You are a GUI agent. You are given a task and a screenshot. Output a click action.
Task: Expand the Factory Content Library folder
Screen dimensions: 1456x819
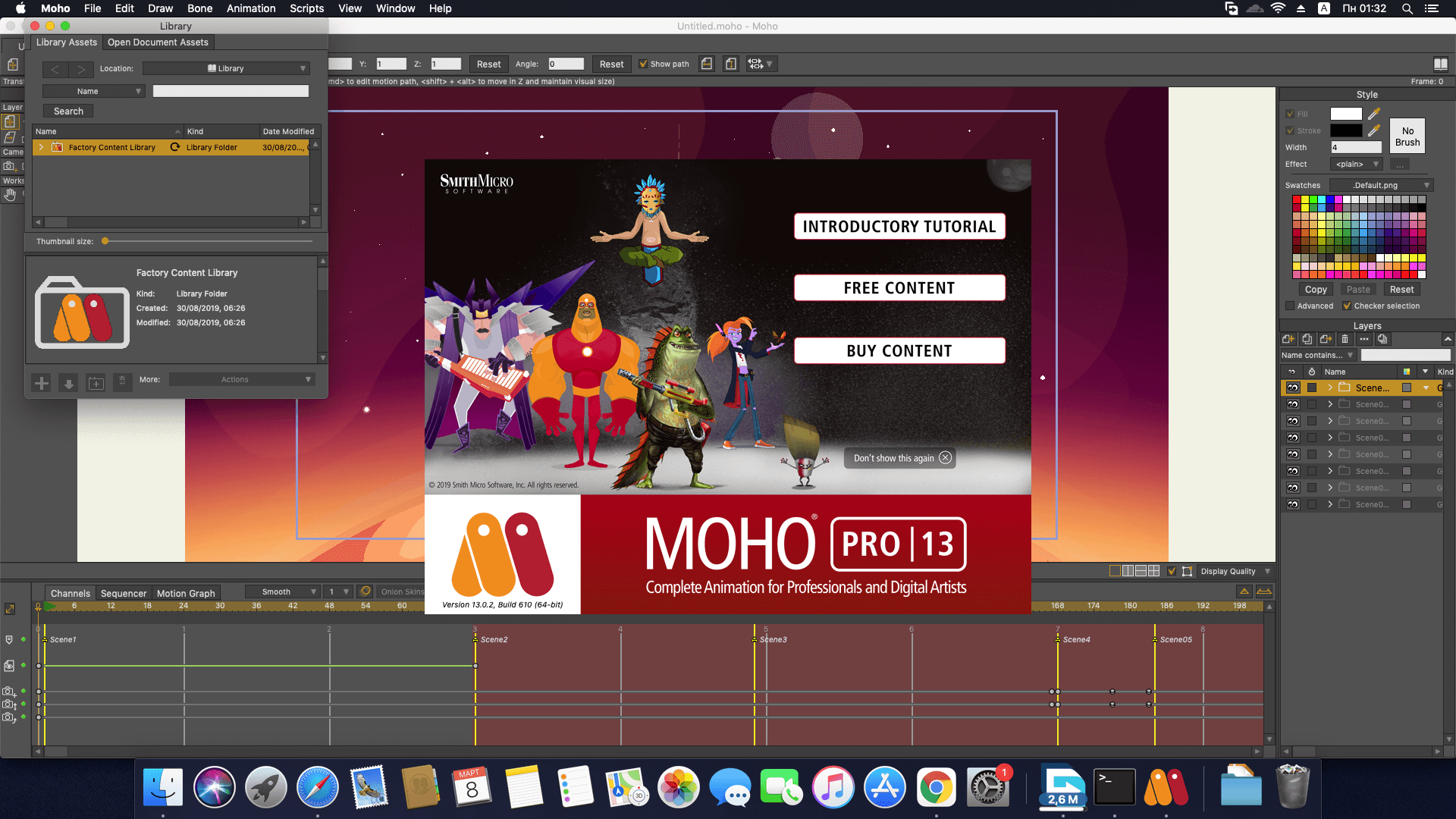[x=42, y=147]
